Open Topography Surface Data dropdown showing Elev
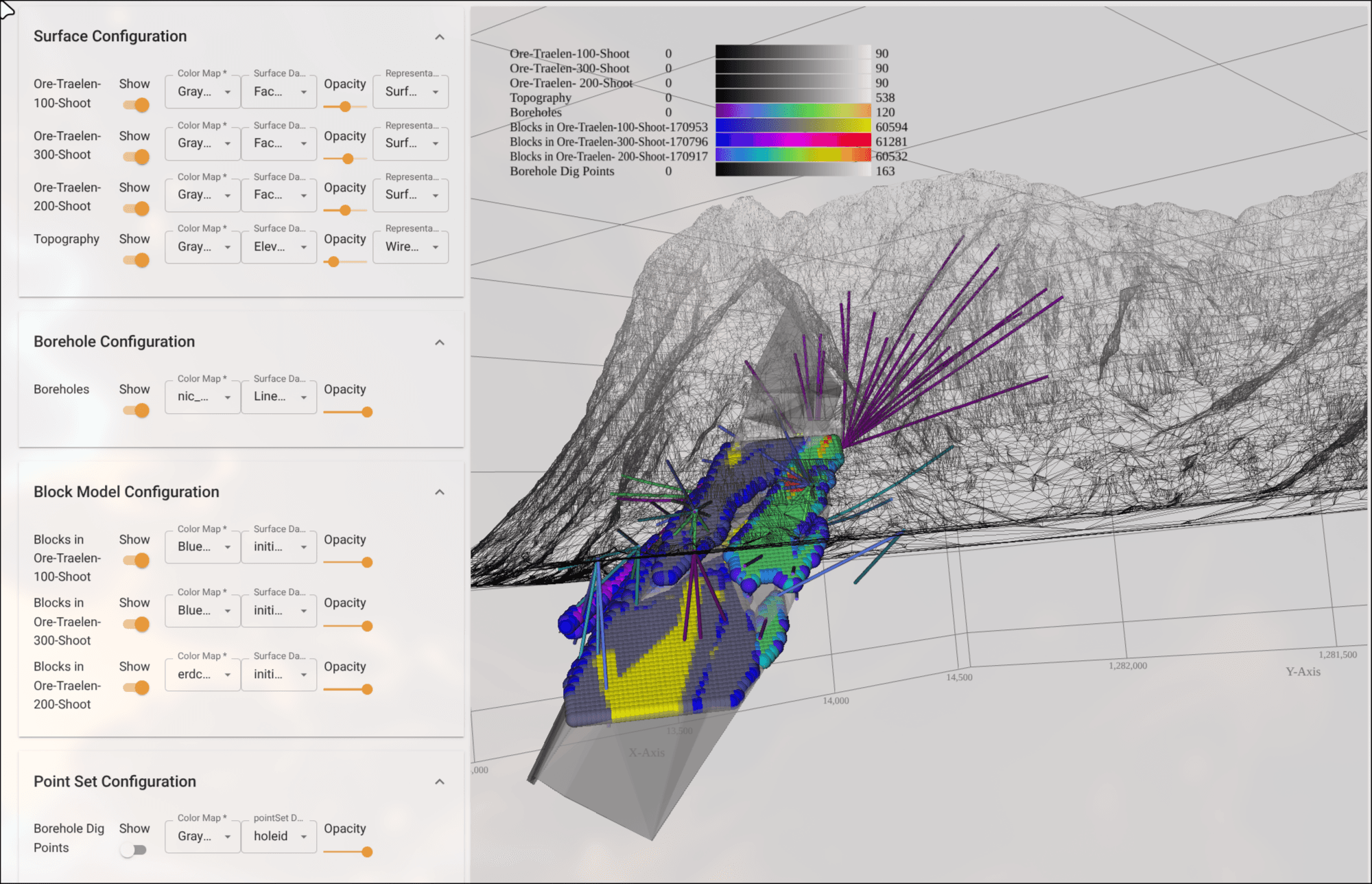Viewport: 1372px width, 884px height. (x=279, y=247)
